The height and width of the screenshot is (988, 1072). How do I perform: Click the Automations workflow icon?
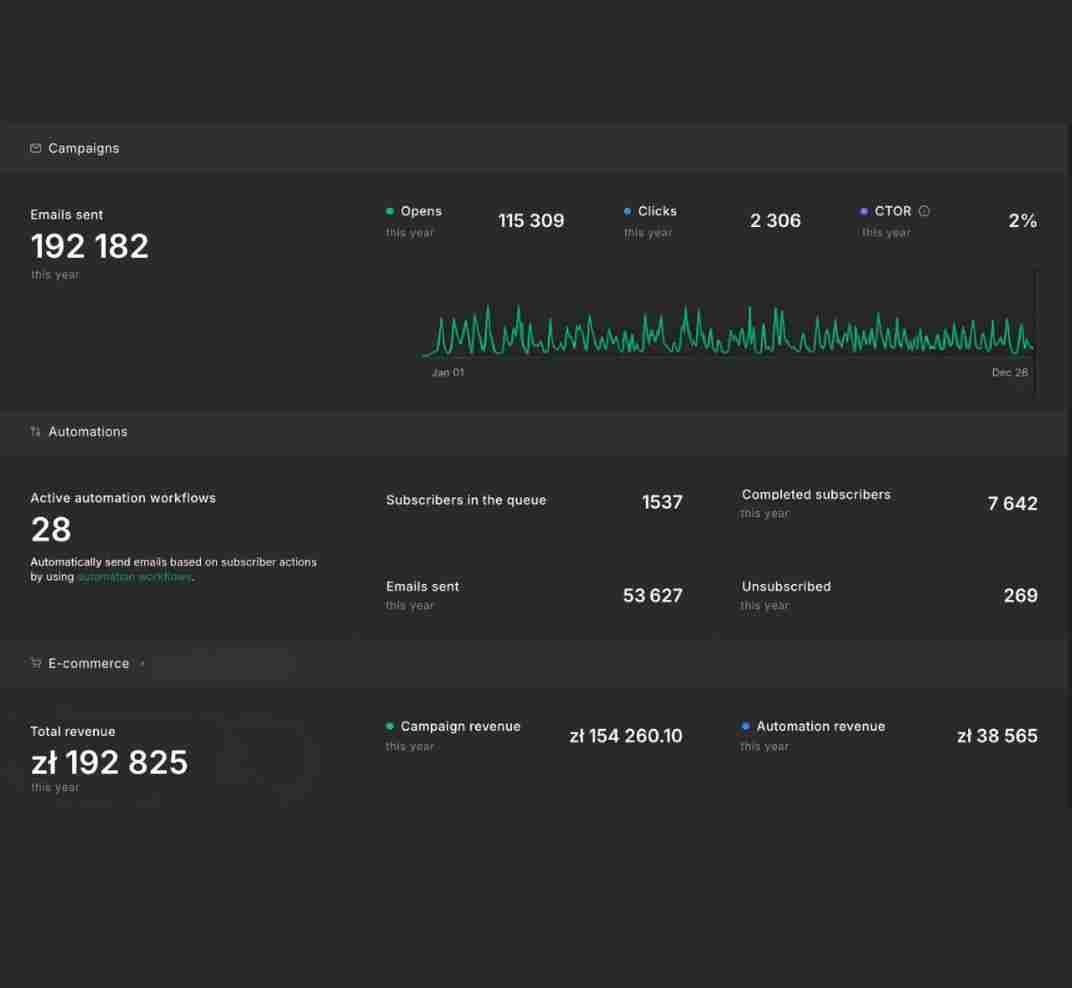click(x=36, y=431)
